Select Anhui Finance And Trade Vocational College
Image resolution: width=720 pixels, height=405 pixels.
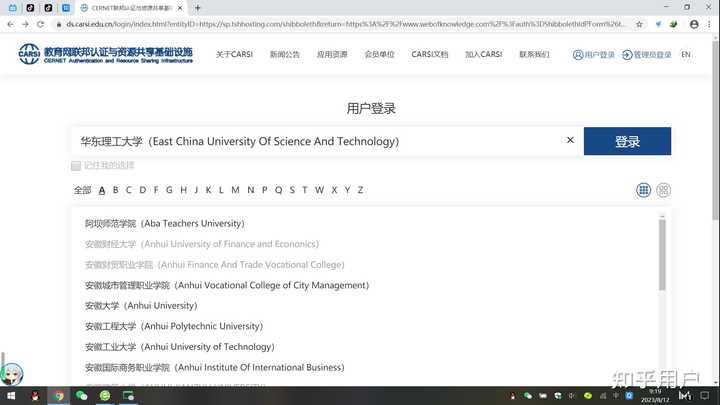[x=214, y=264]
